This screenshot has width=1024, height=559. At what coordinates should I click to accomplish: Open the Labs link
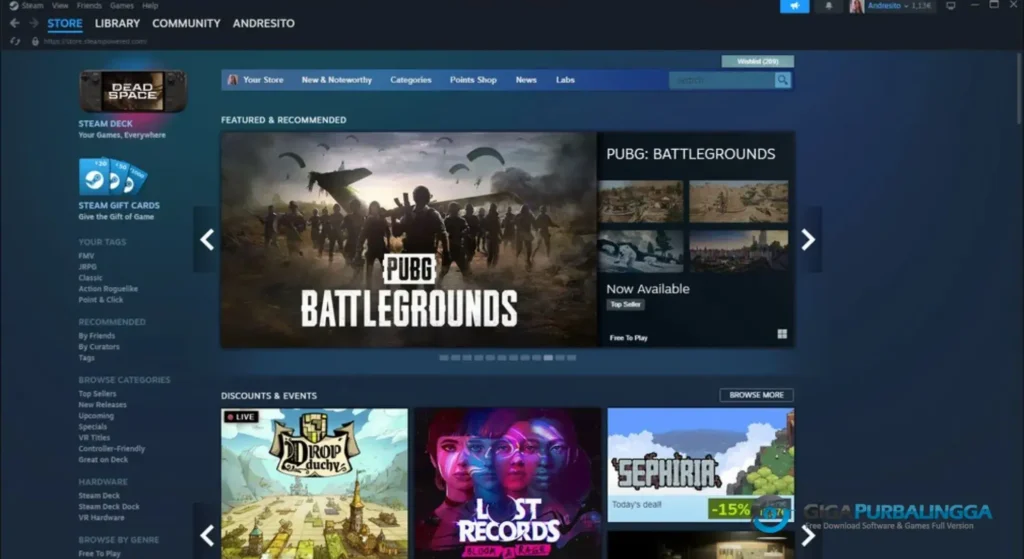point(565,80)
